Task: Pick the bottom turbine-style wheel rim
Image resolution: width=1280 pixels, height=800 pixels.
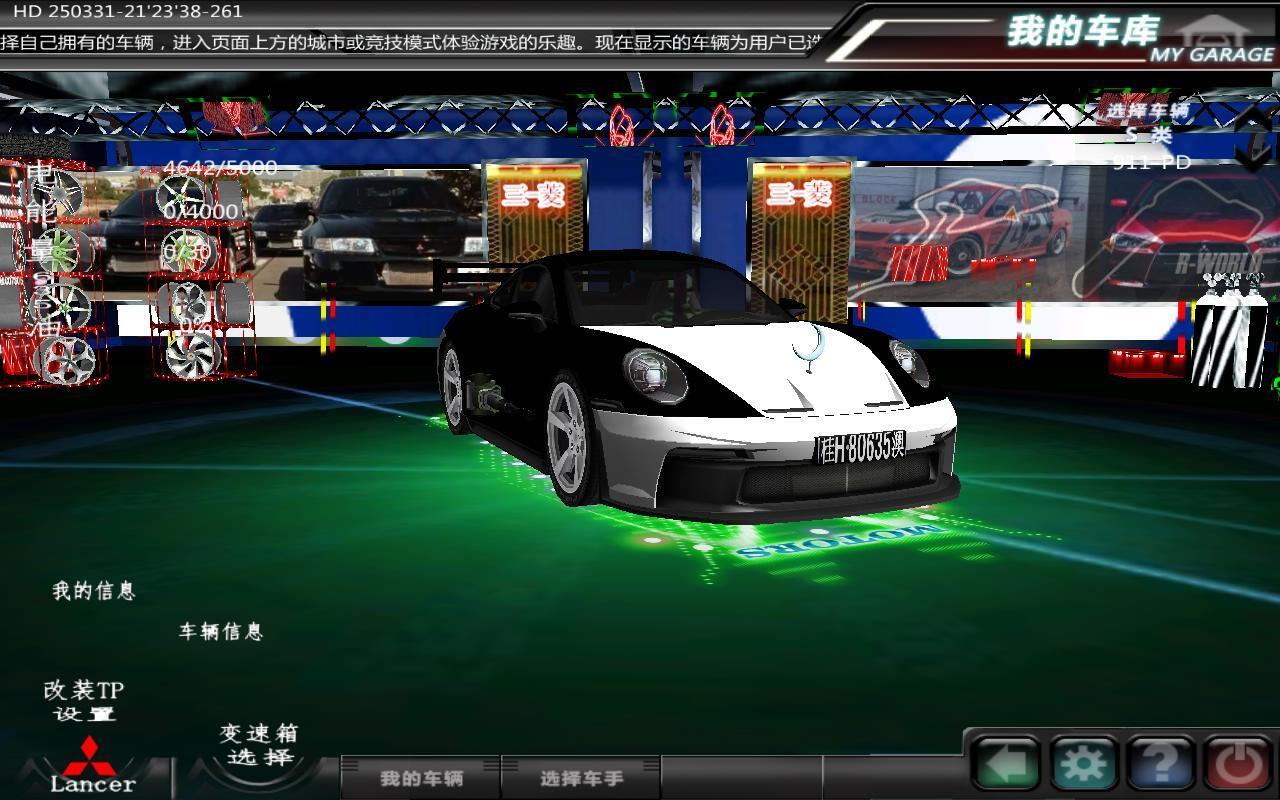Action: pos(192,355)
